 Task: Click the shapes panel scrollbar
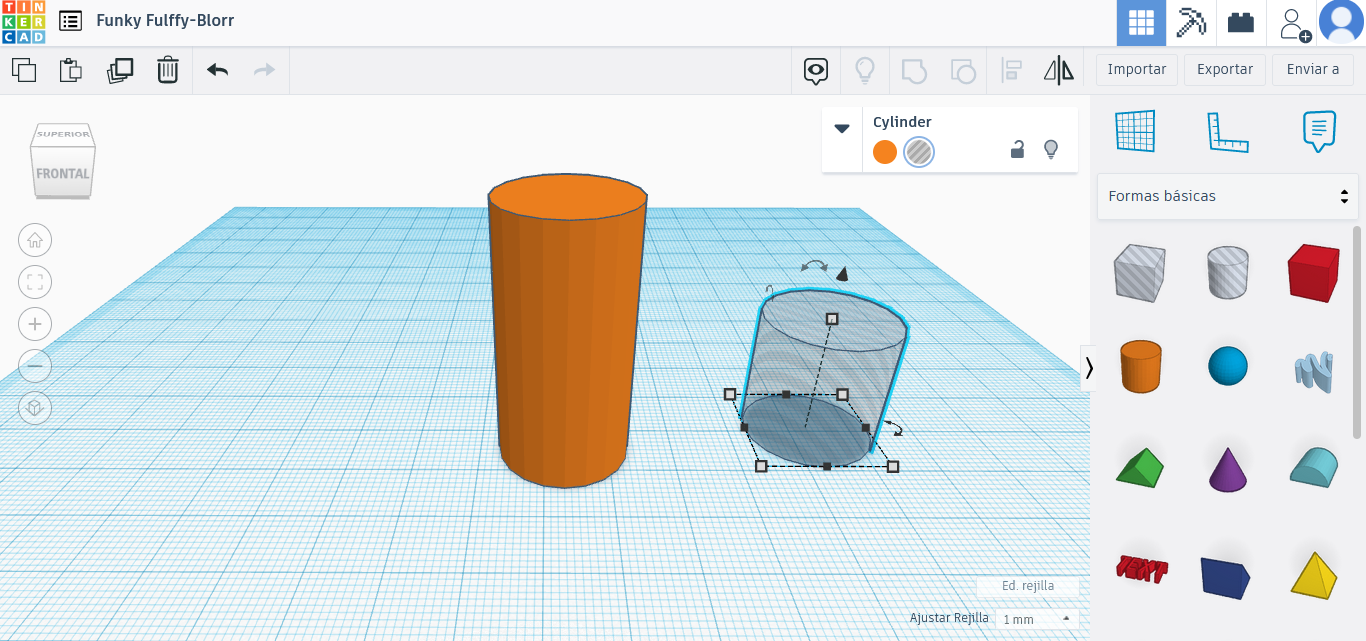(x=1357, y=331)
